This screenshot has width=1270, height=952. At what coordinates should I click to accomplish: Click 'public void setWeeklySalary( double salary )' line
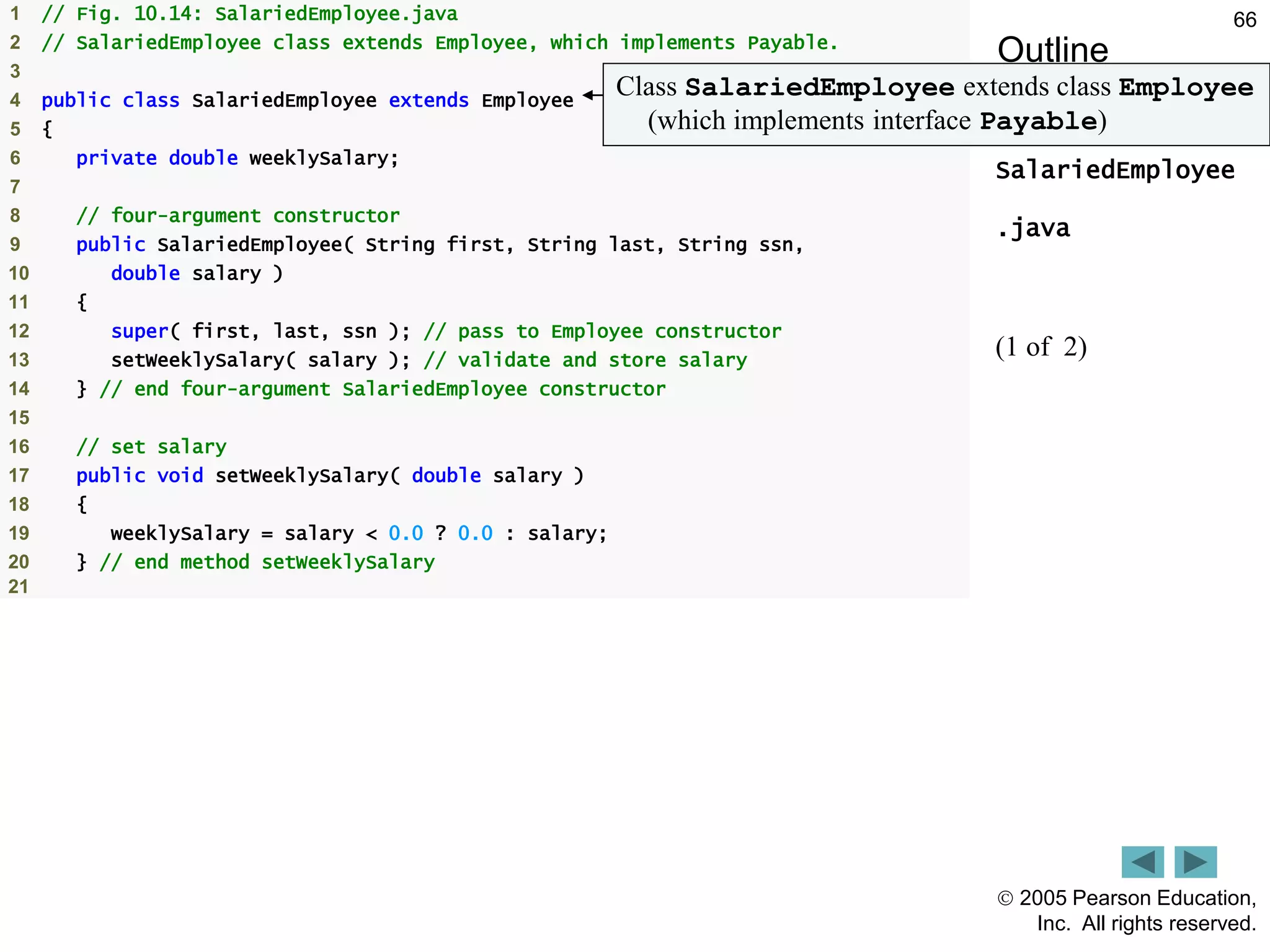point(330,475)
